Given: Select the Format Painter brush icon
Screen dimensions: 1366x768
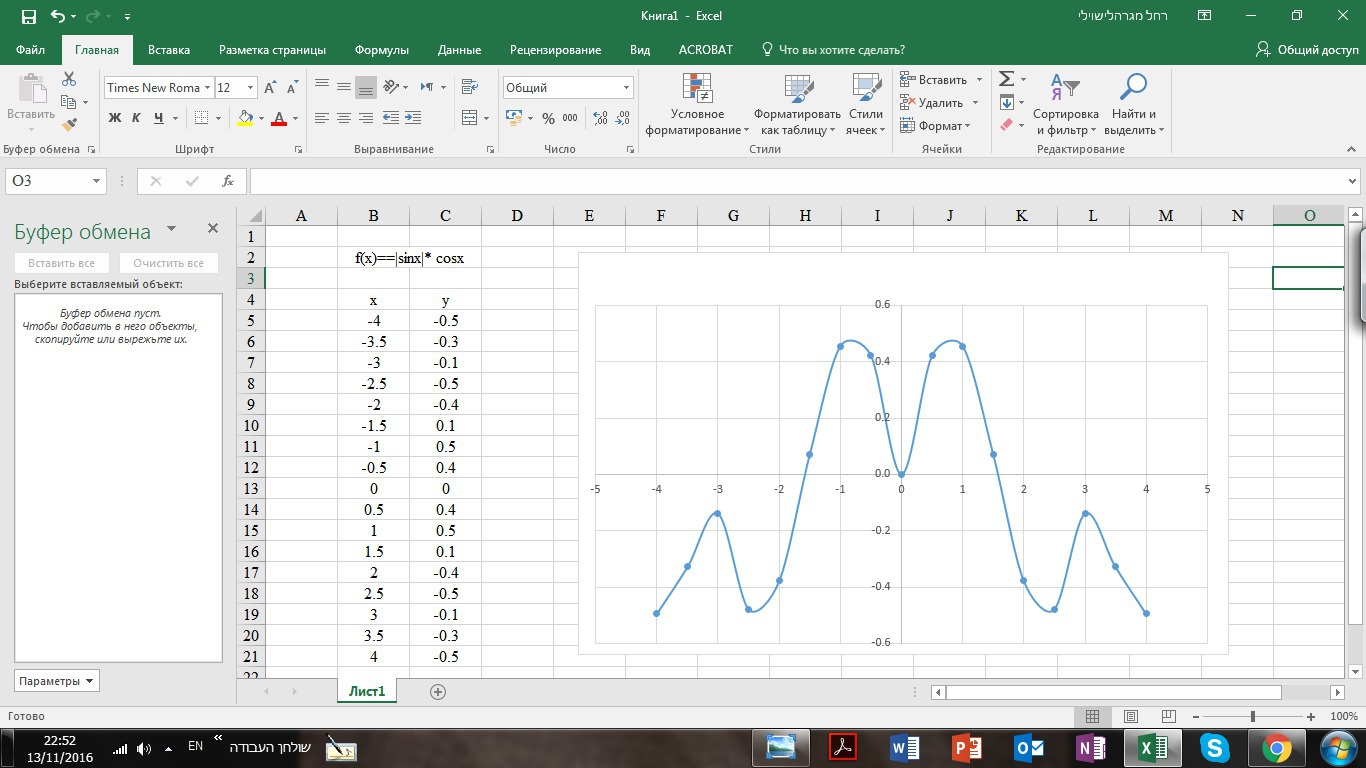Looking at the screenshot, I should click(x=69, y=125).
